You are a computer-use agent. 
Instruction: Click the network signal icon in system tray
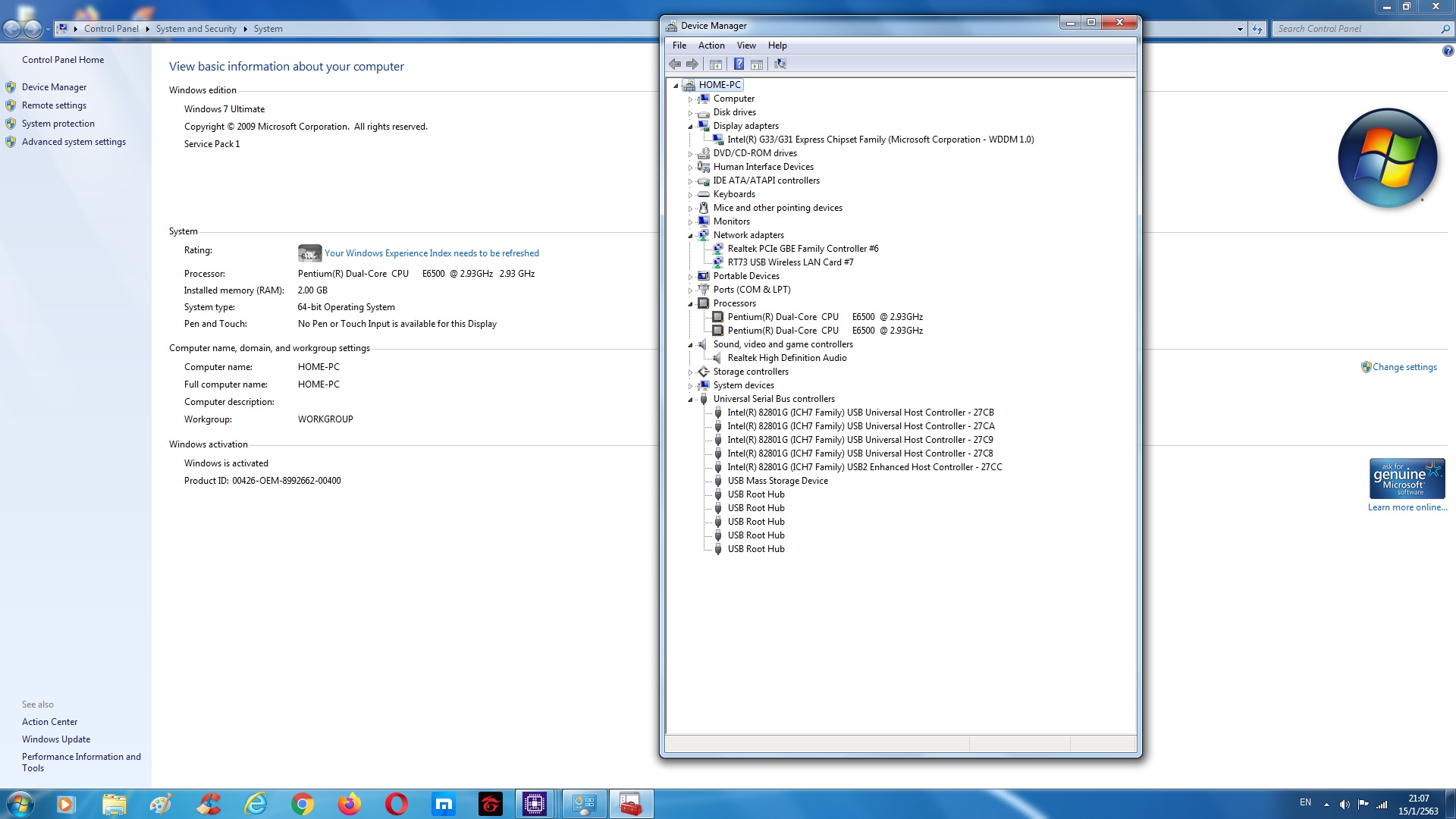coord(1382,805)
